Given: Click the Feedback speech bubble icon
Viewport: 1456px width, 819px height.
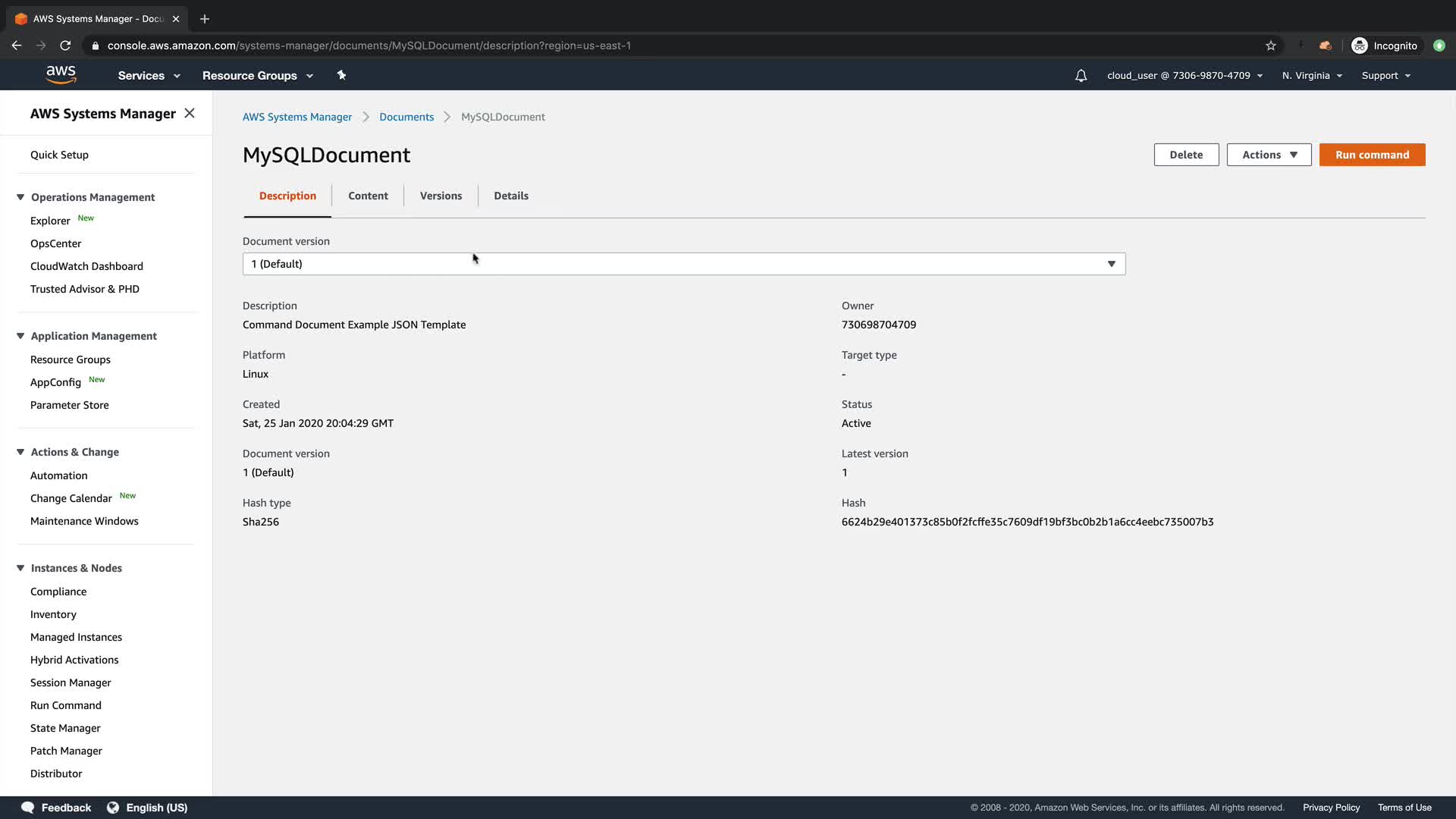Looking at the screenshot, I should tap(27, 808).
